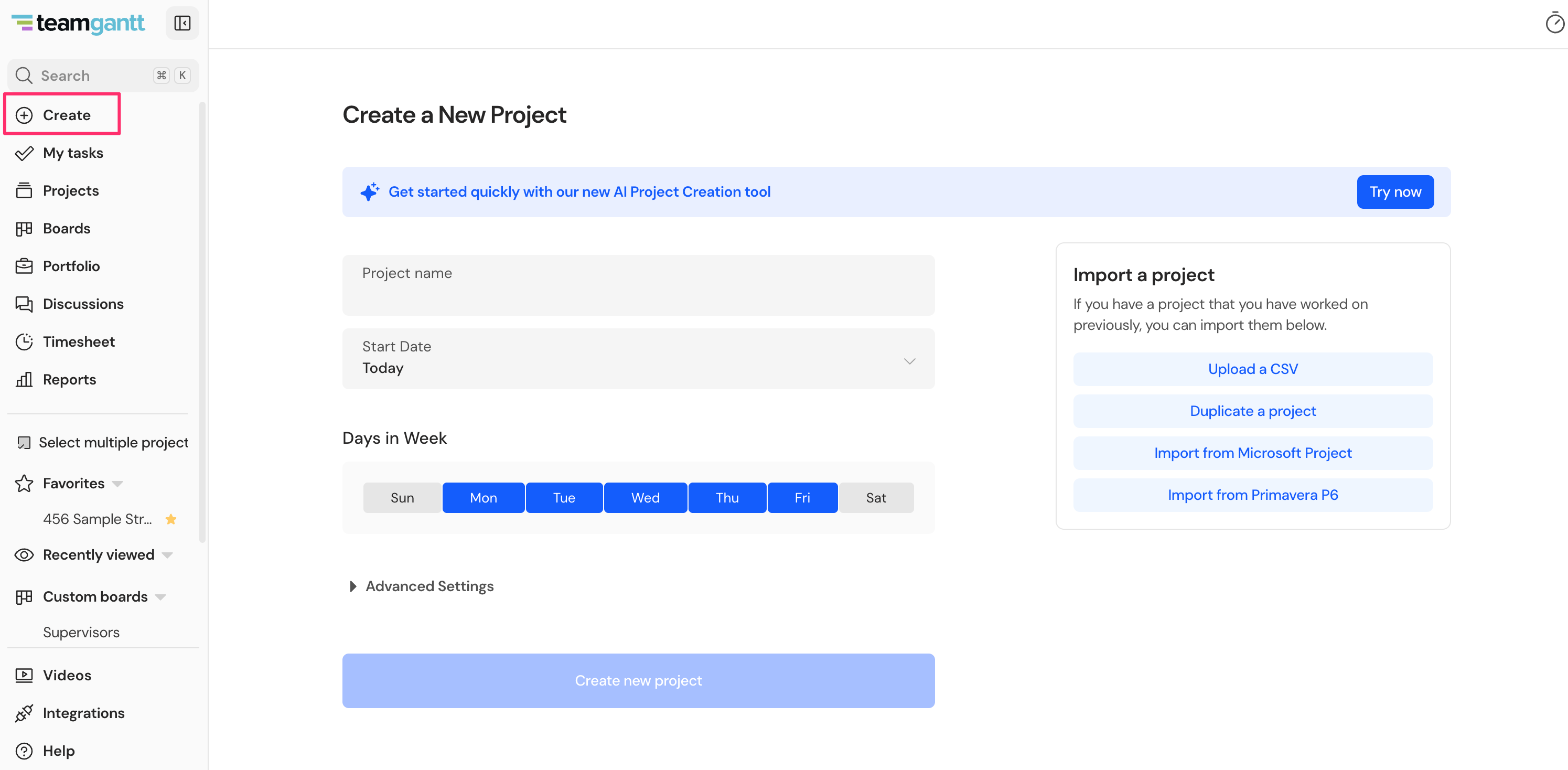Enable Sat as a working day
Image resolution: width=1568 pixels, height=770 pixels.
click(x=876, y=497)
